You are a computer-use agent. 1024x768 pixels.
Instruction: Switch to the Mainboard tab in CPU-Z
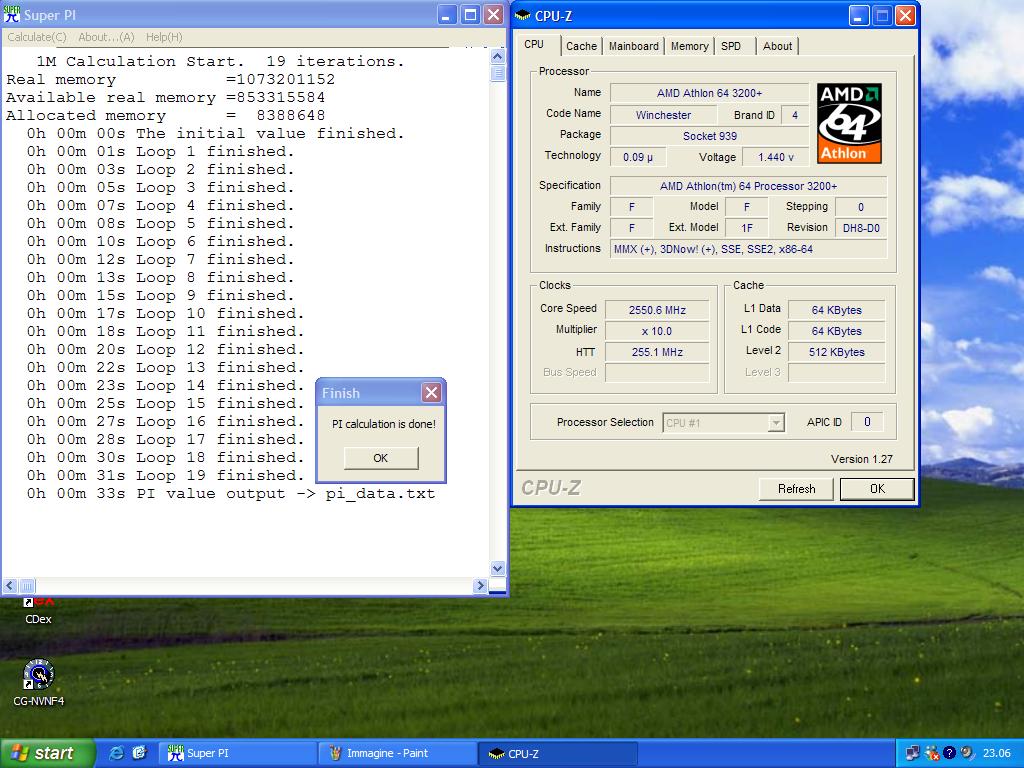[x=633, y=46]
